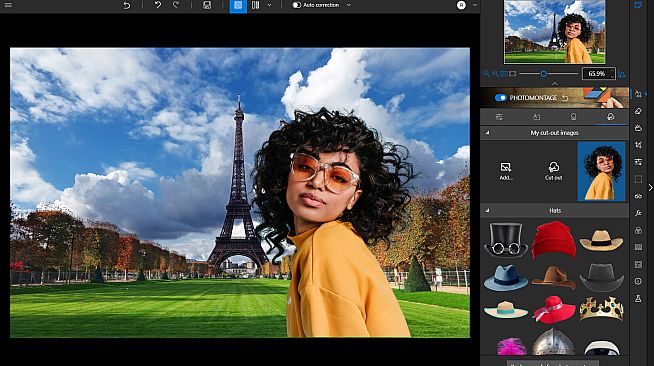Select the cut-out objects tab
Image resolution: width=654 pixels, height=366 pixels.
[610, 117]
